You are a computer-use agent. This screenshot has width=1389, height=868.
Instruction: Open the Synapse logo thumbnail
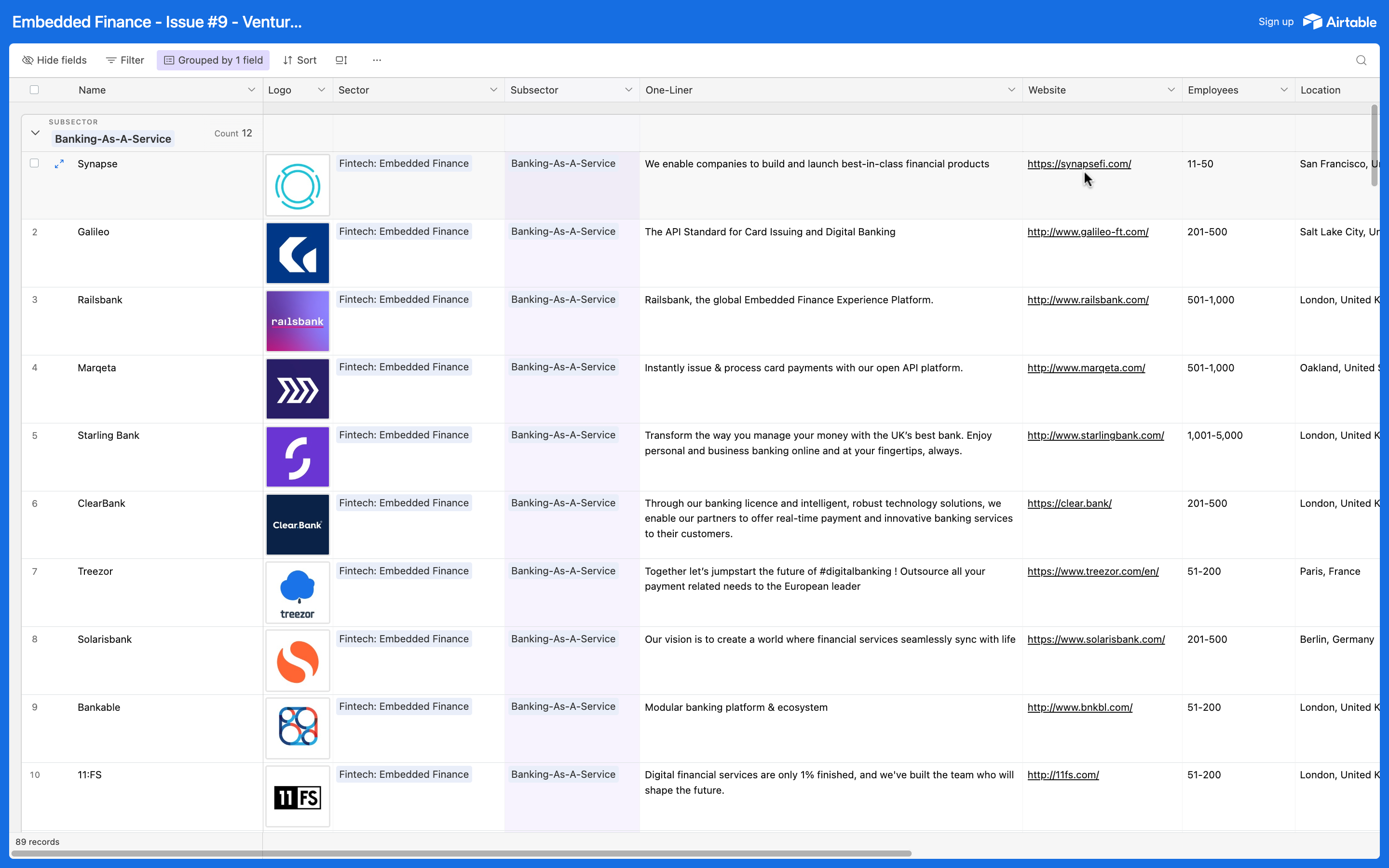297,186
